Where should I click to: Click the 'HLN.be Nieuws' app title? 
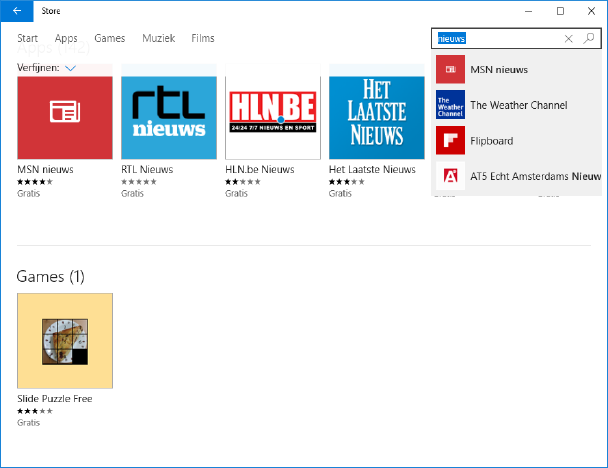click(x=259, y=169)
